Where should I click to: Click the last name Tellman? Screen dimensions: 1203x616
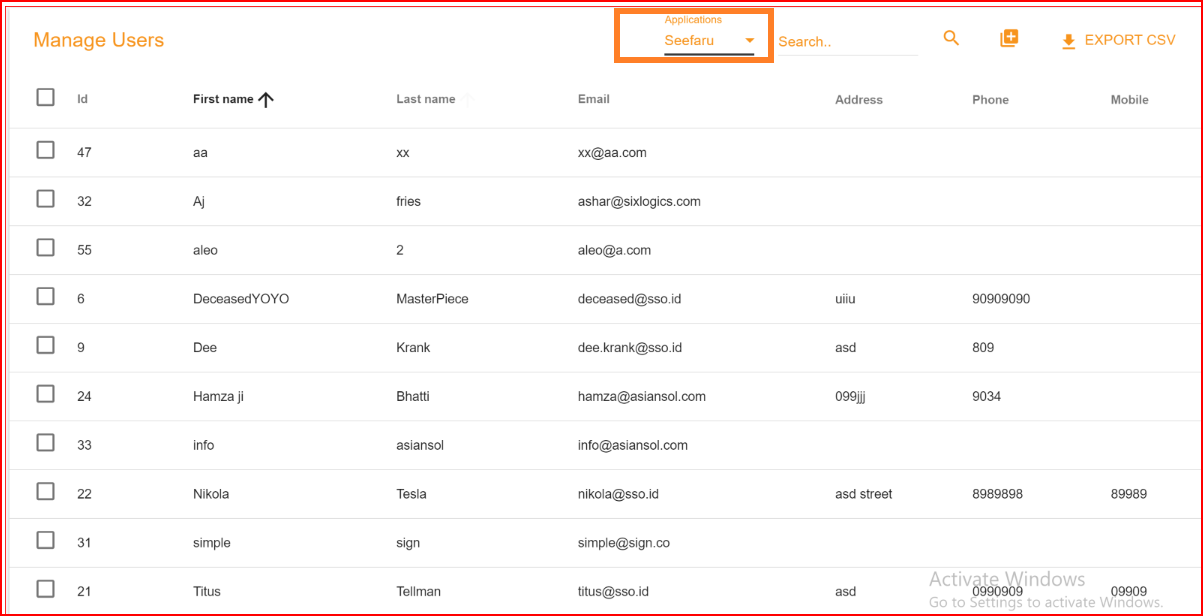[x=419, y=592]
